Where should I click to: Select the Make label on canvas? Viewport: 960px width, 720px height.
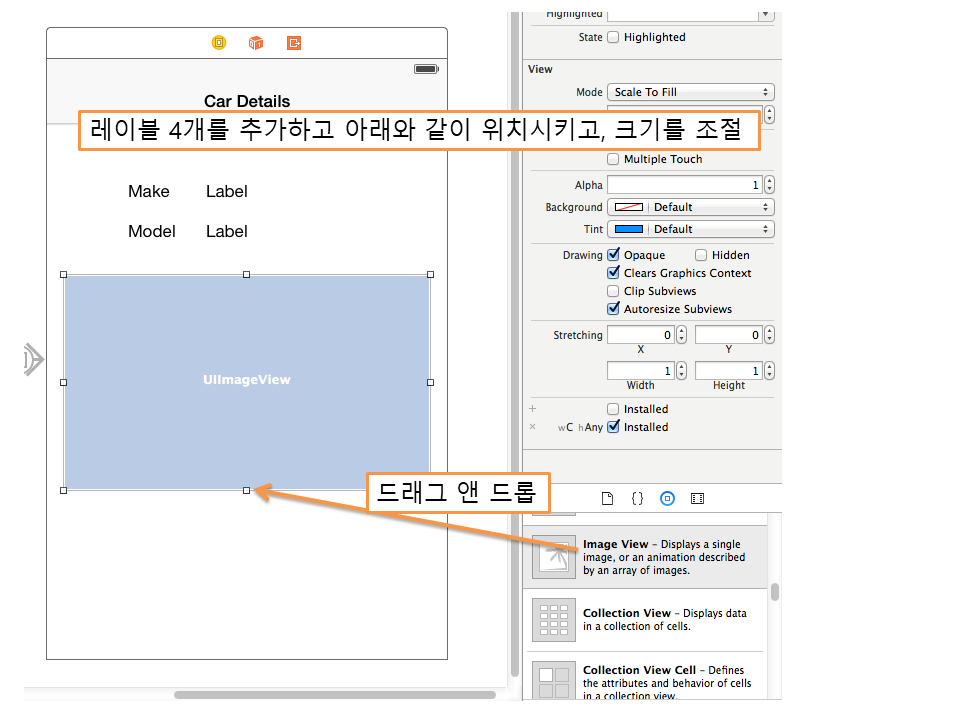point(149,192)
